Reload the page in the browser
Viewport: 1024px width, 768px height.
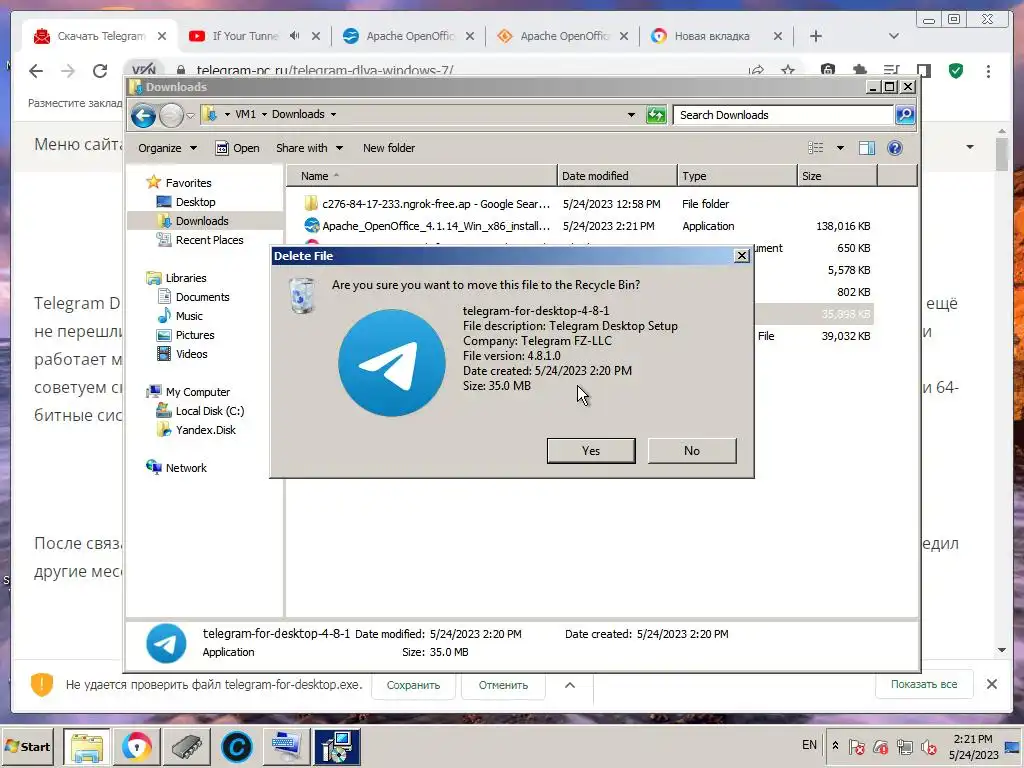pos(100,71)
